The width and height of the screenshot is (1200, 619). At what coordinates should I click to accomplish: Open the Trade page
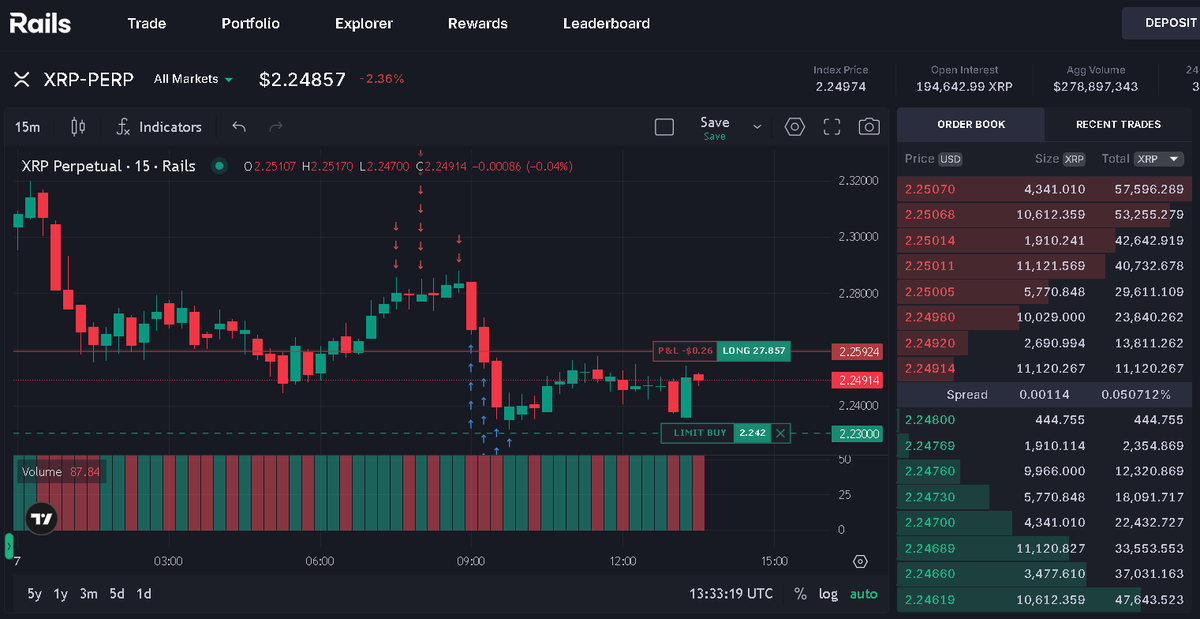tap(147, 23)
